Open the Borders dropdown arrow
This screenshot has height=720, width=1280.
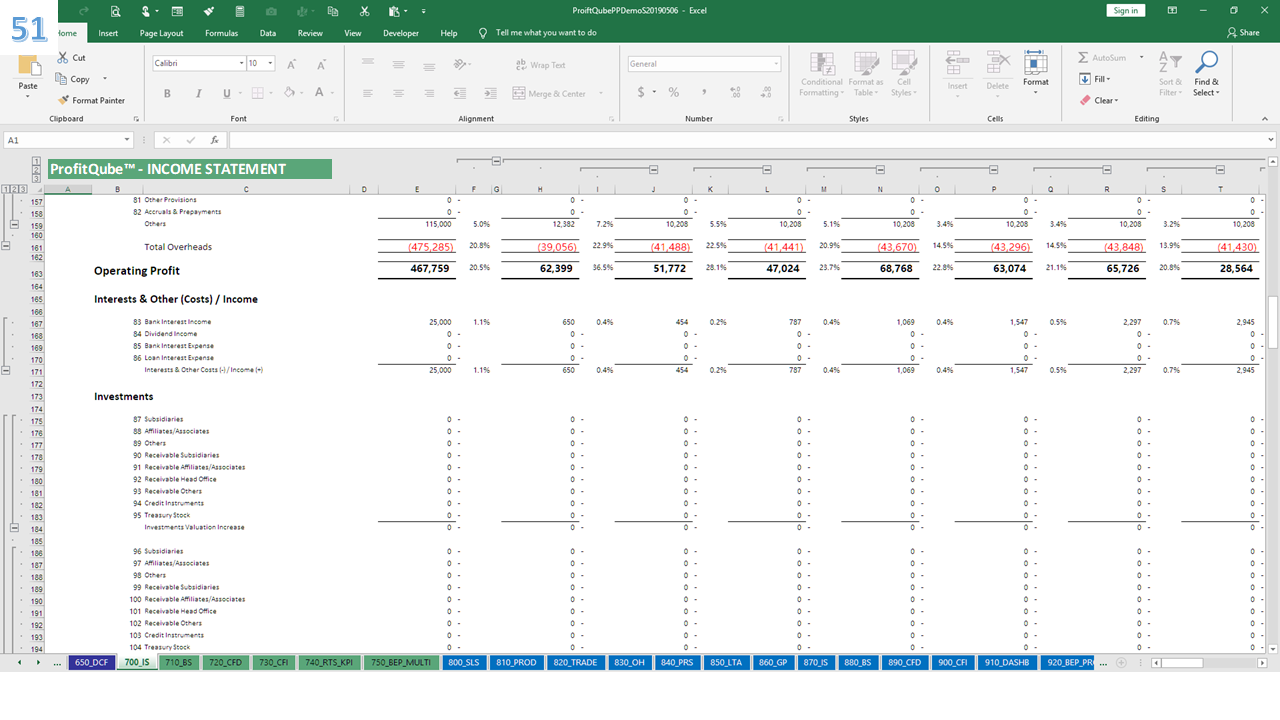[x=270, y=94]
